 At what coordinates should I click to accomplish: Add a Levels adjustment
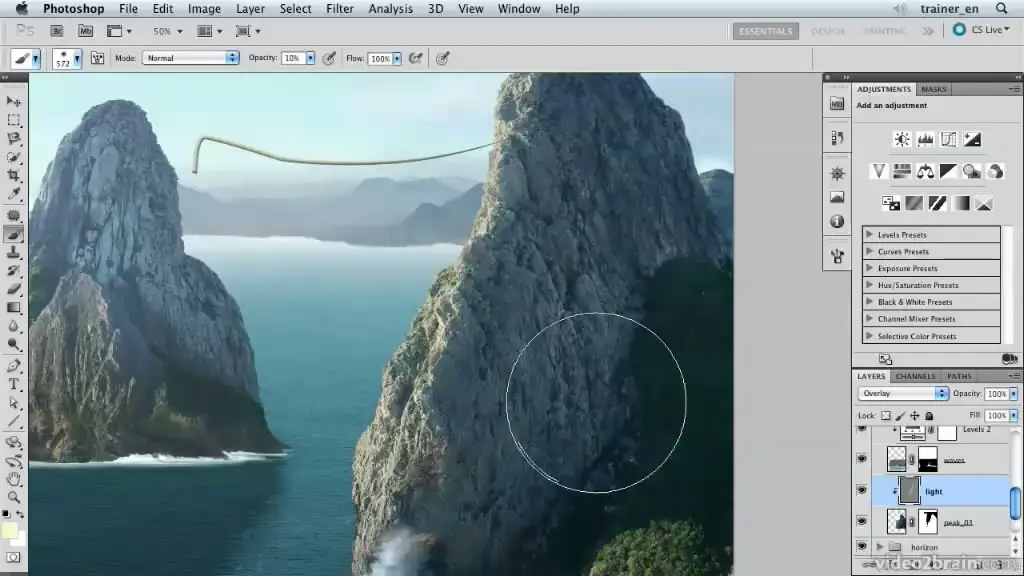(925, 139)
